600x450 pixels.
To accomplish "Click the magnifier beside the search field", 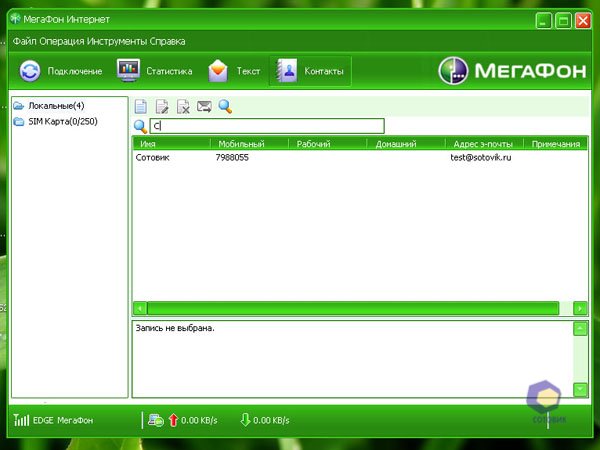I will point(140,126).
